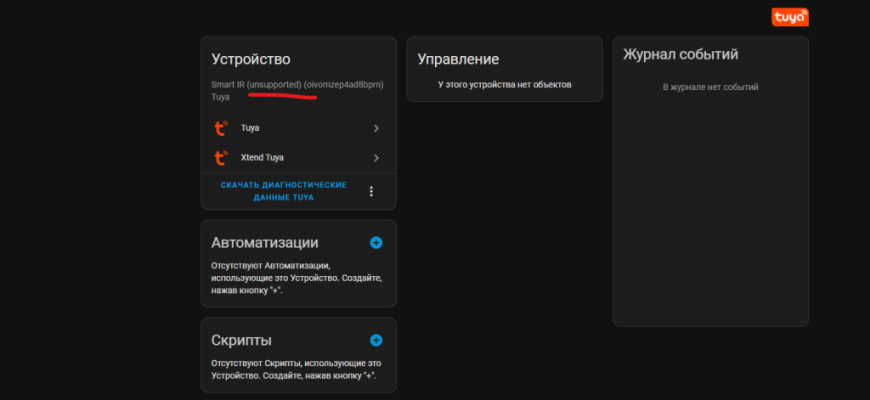Open the Xtend Tuya integration entry label
This screenshot has height=400, width=870.
(262, 158)
